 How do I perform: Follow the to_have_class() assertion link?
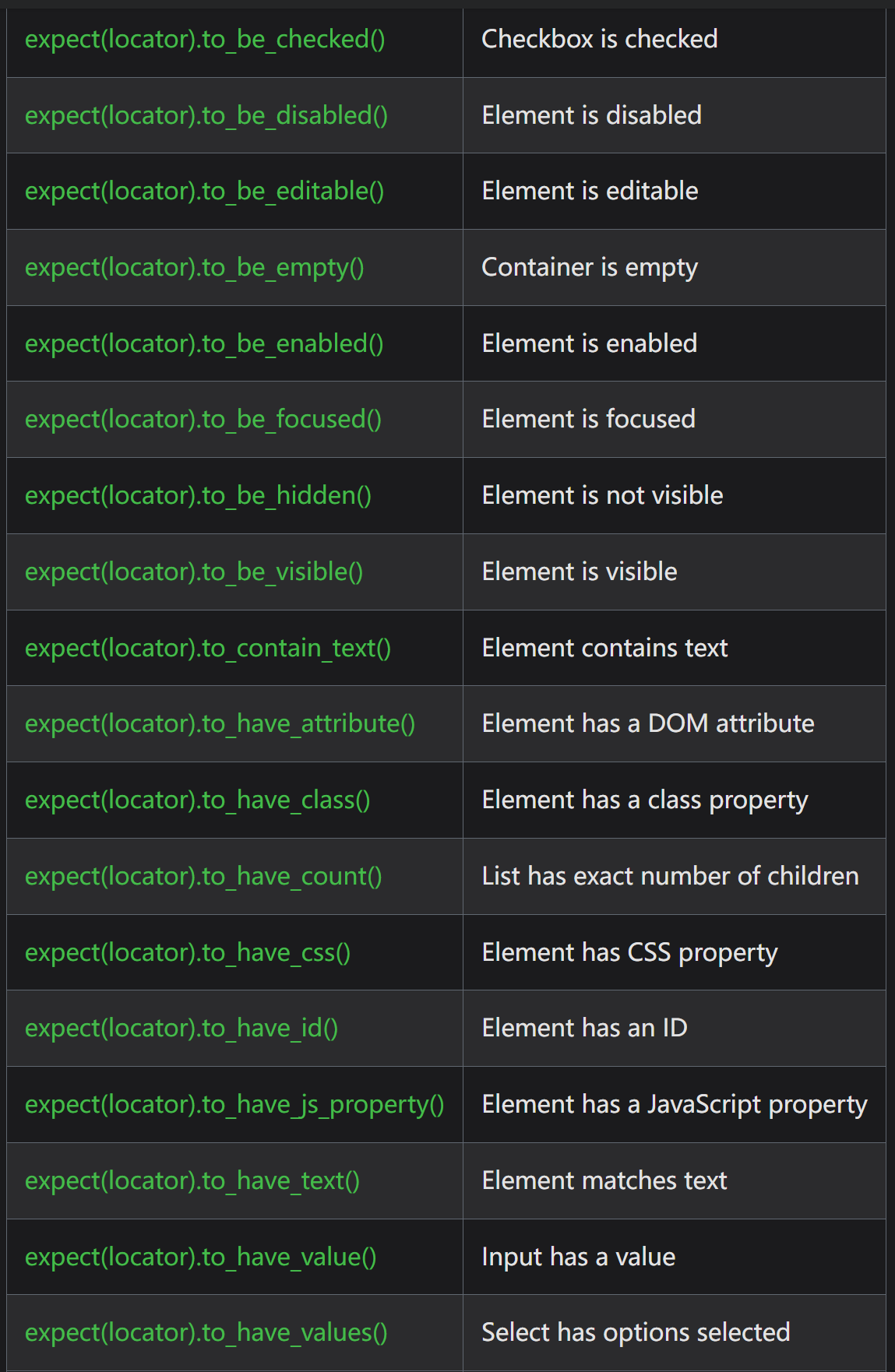[x=198, y=800]
